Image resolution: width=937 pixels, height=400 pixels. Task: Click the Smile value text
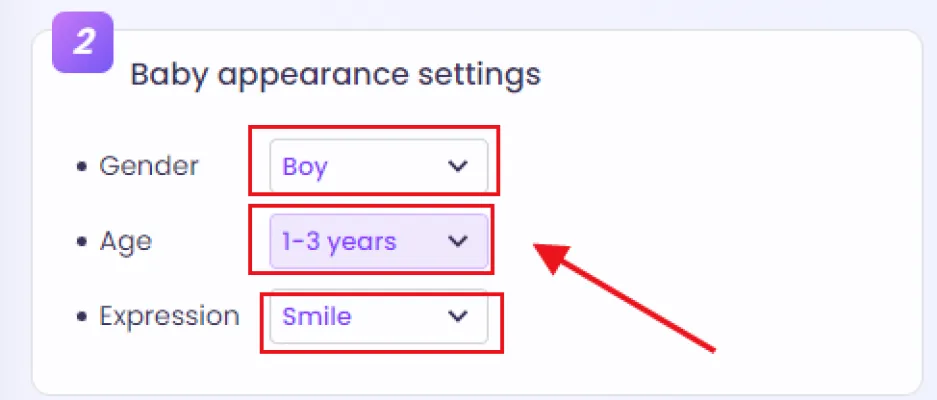tap(317, 317)
